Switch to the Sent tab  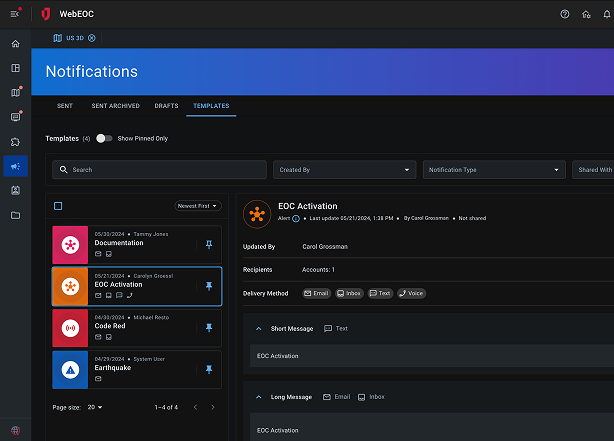[64, 106]
